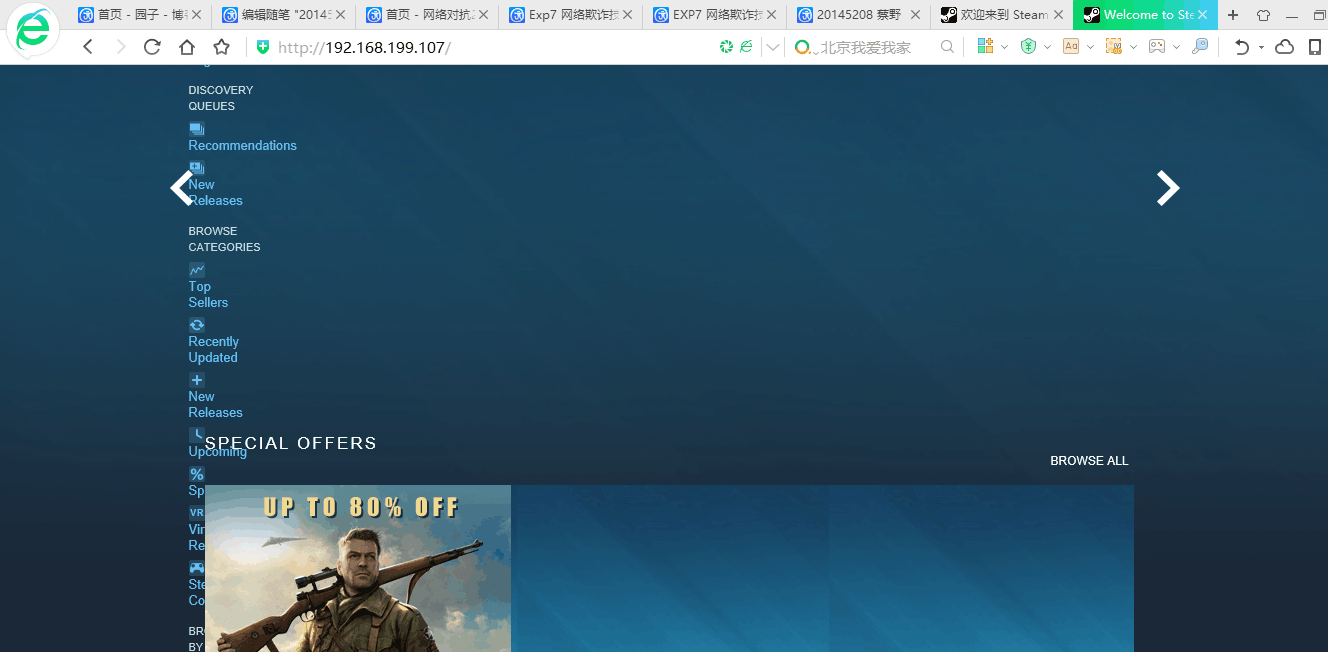Advance carousel with the right arrow
The height and width of the screenshot is (652, 1328).
1167,188
